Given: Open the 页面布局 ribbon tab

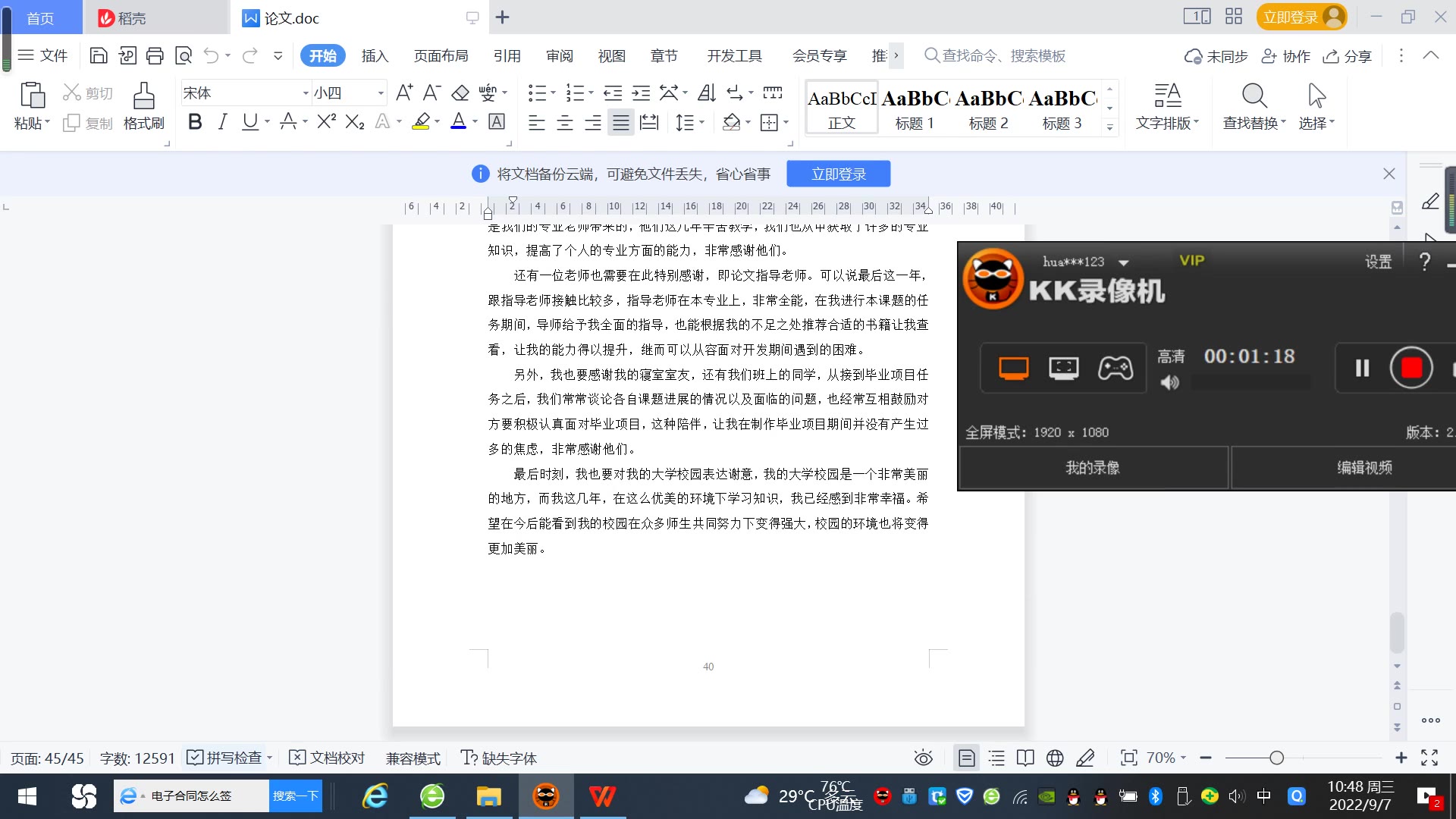Looking at the screenshot, I should 441,56.
